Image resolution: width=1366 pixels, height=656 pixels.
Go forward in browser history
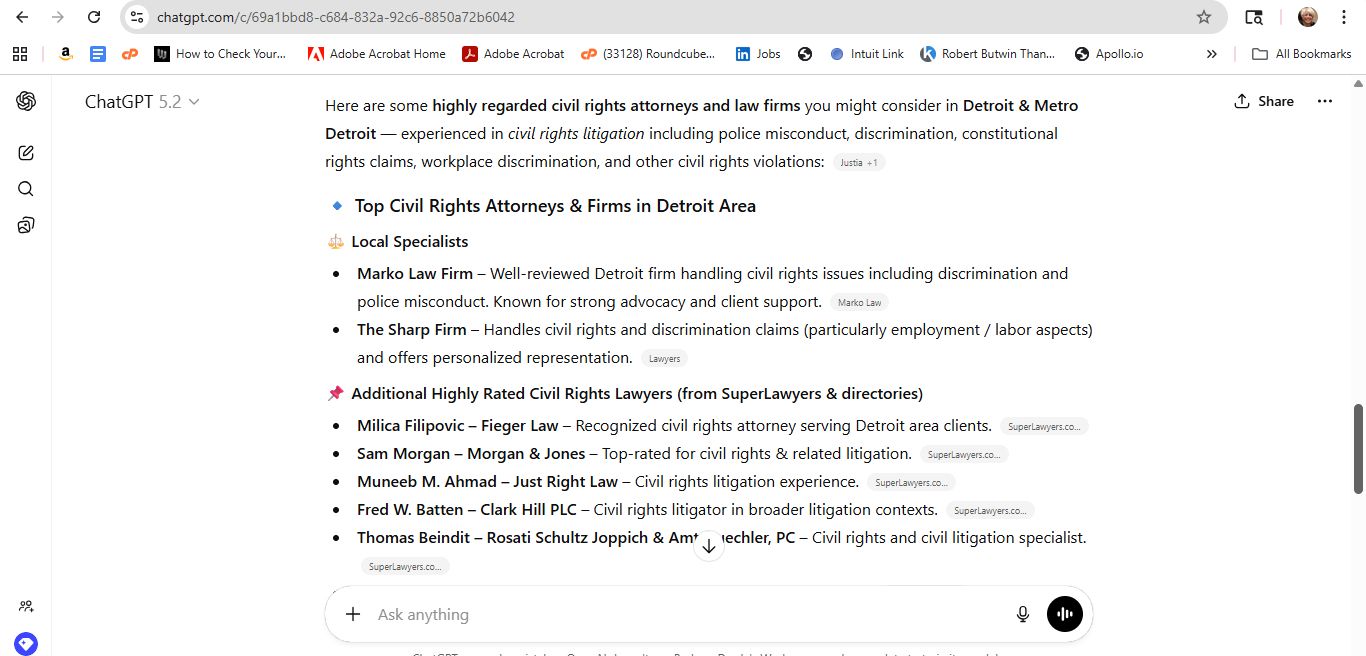pyautogui.click(x=58, y=17)
